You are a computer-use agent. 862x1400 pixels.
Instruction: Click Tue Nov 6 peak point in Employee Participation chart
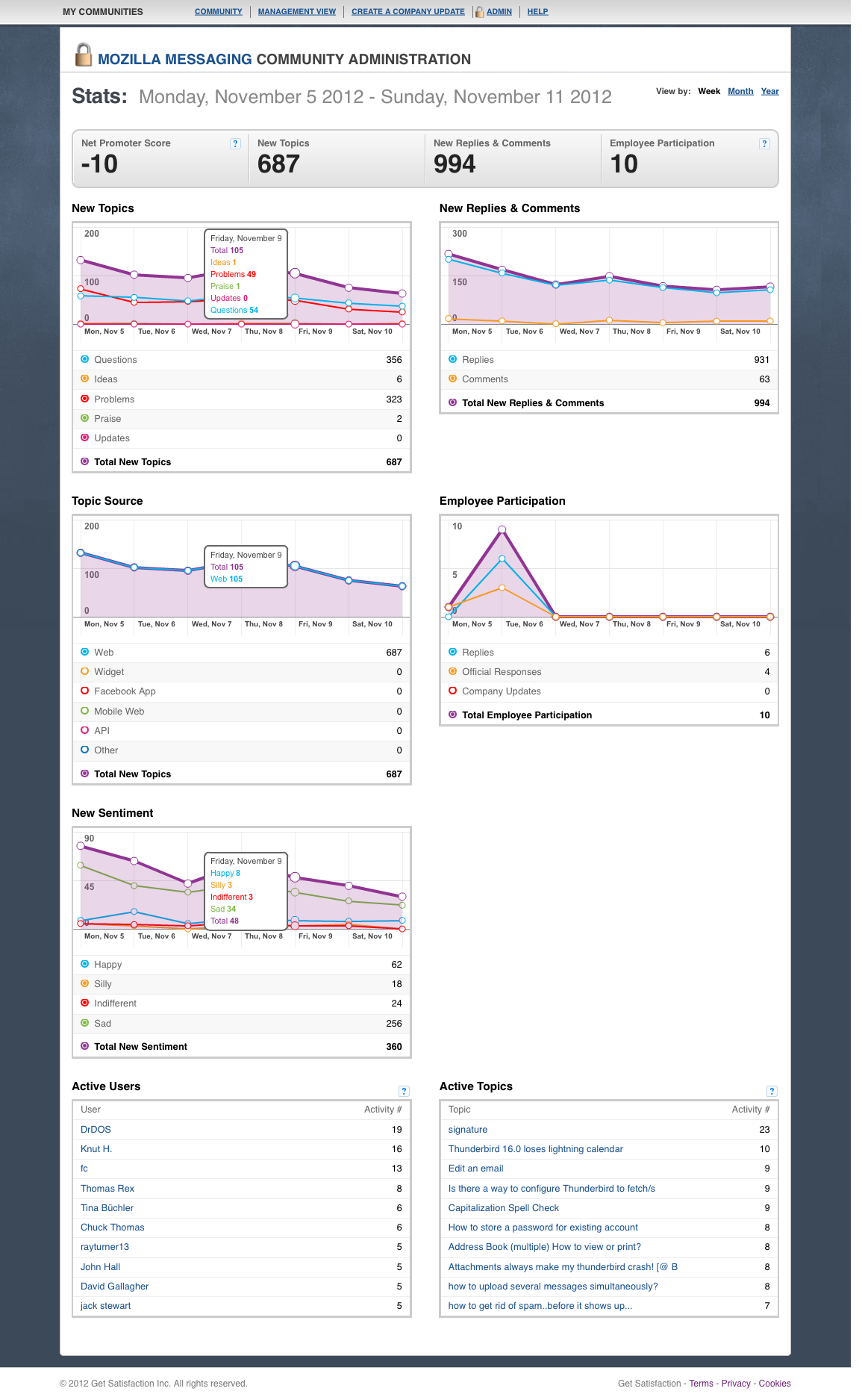[x=502, y=529]
